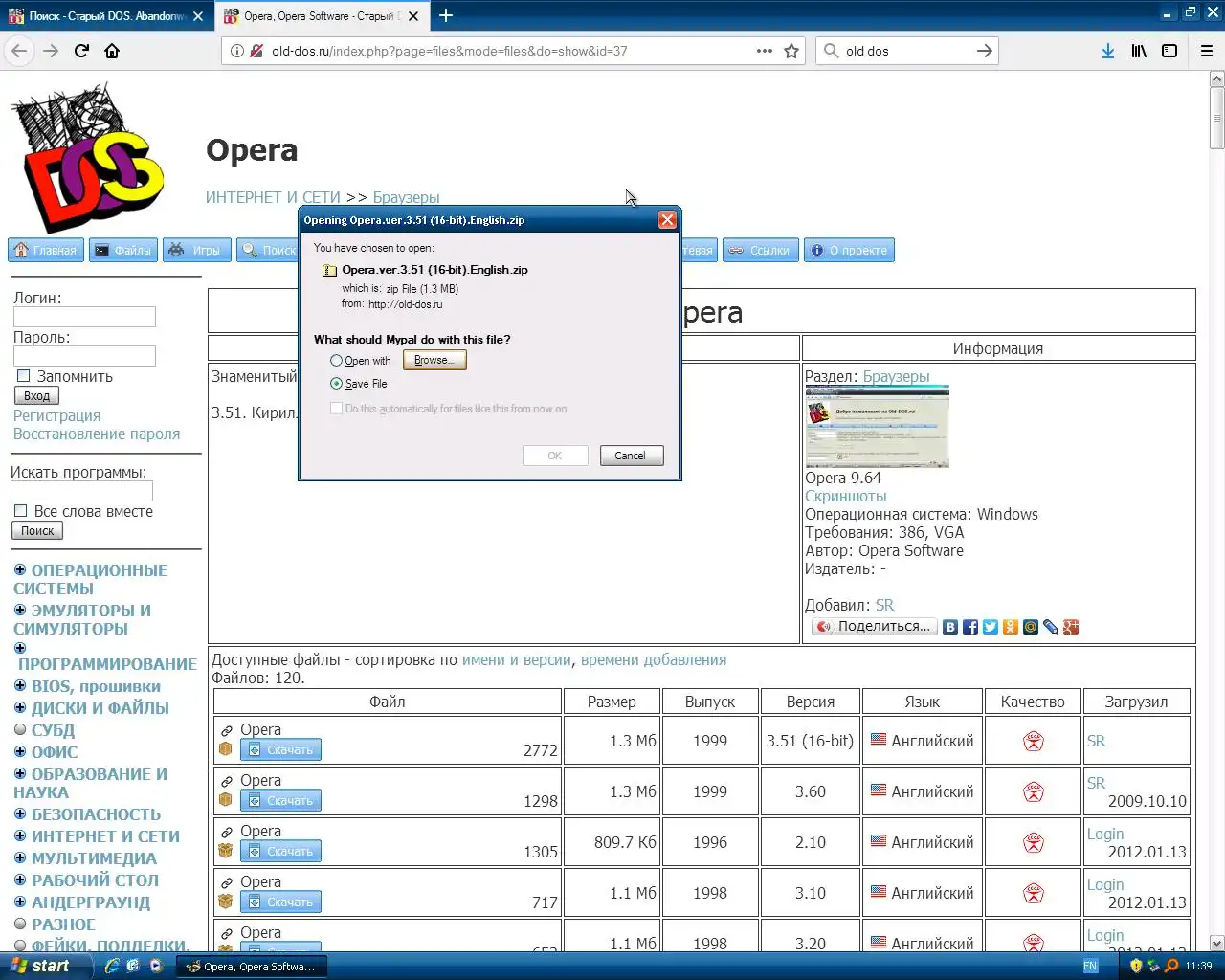
Task: Expand the BIOS, прошивки category
Action: 20,685
